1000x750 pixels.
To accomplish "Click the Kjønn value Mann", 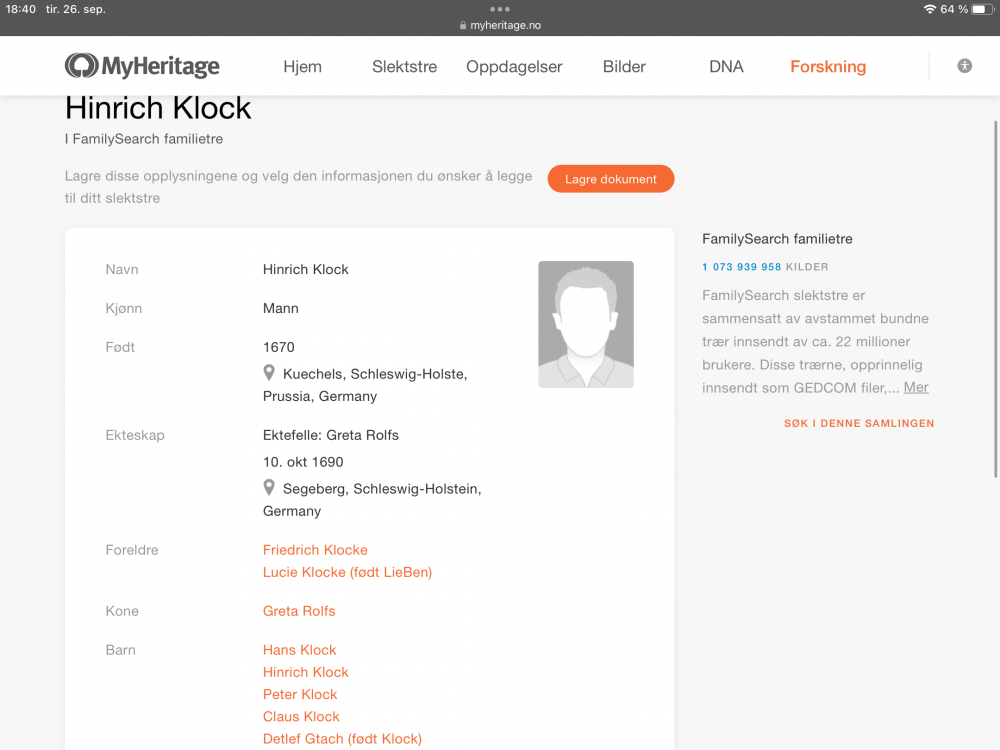I will coord(281,308).
